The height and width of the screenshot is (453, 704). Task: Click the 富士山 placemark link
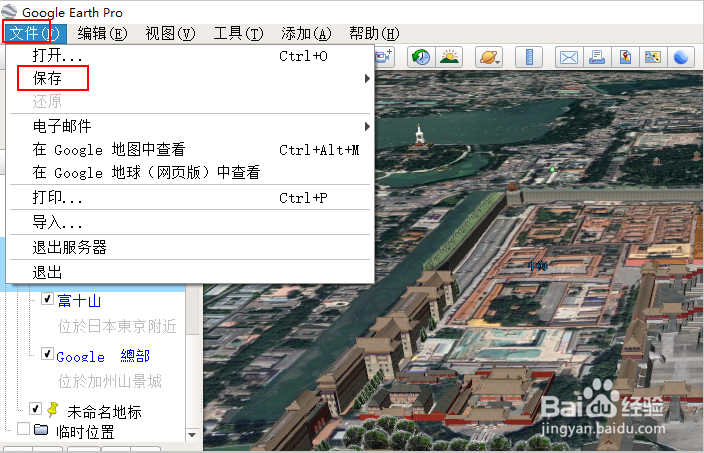pyautogui.click(x=79, y=300)
